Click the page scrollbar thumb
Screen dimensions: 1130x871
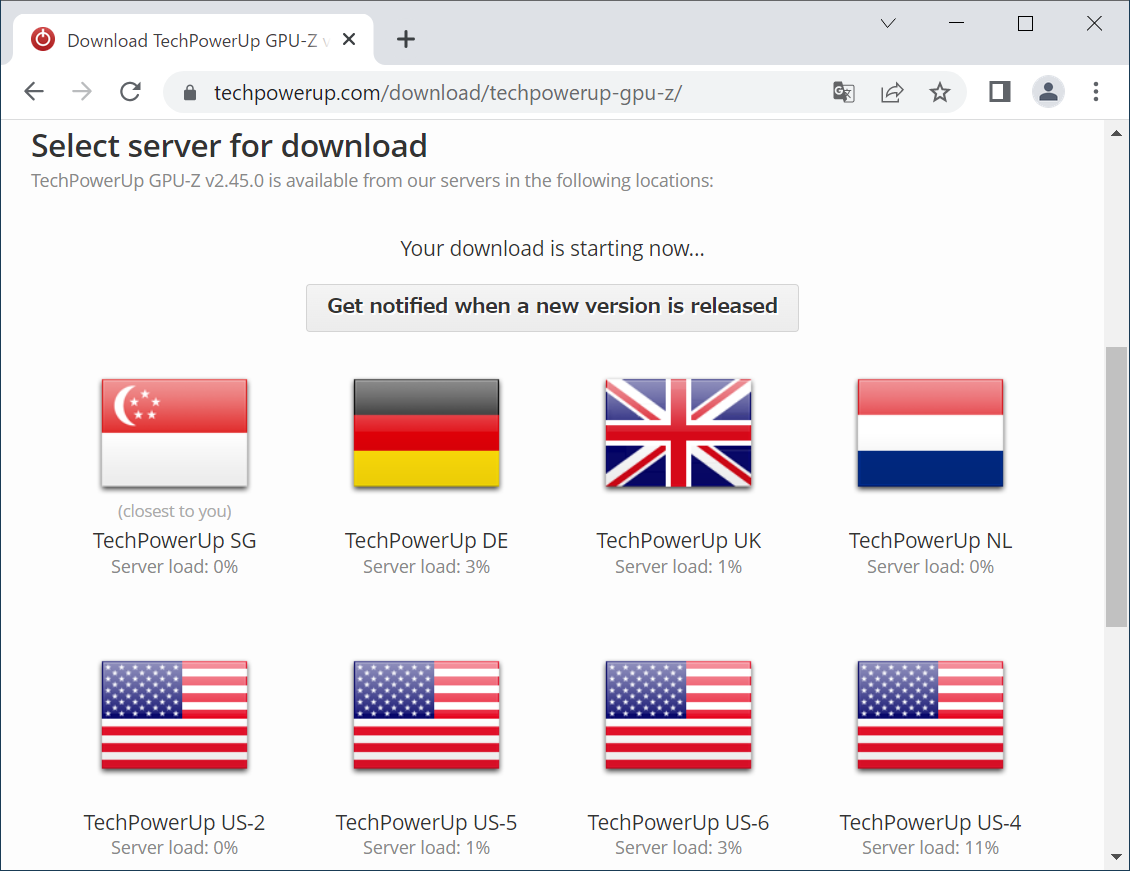coord(1116,487)
